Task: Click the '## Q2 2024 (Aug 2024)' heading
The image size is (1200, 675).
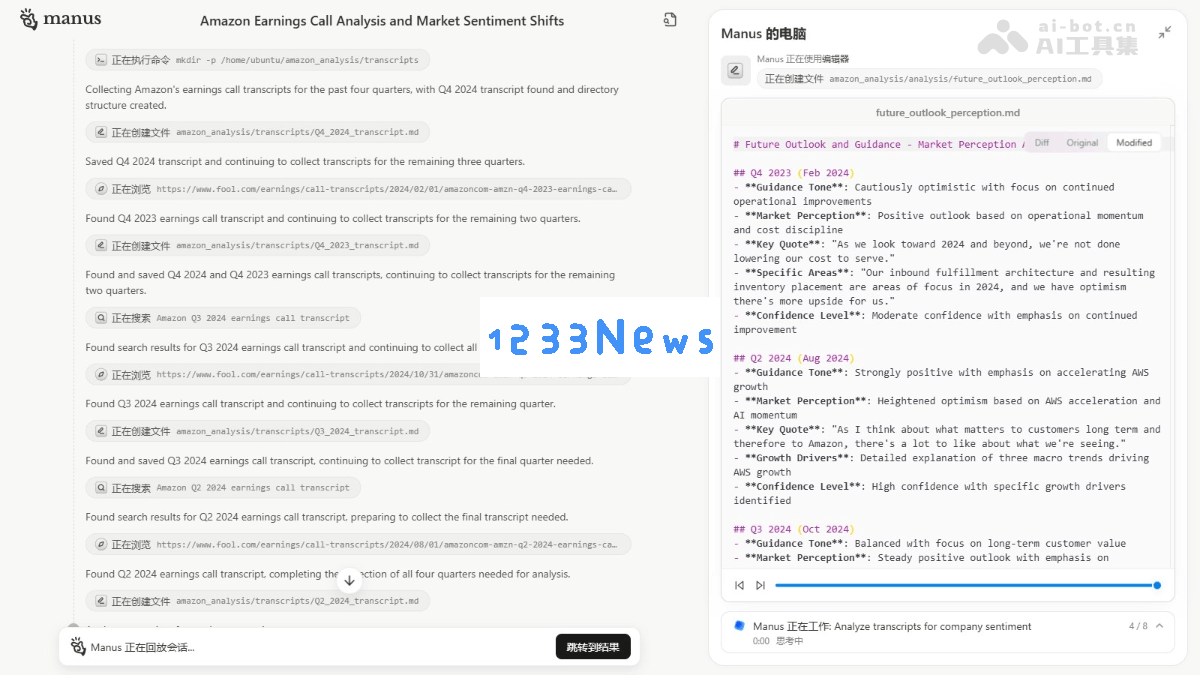Action: pyautogui.click(x=794, y=358)
